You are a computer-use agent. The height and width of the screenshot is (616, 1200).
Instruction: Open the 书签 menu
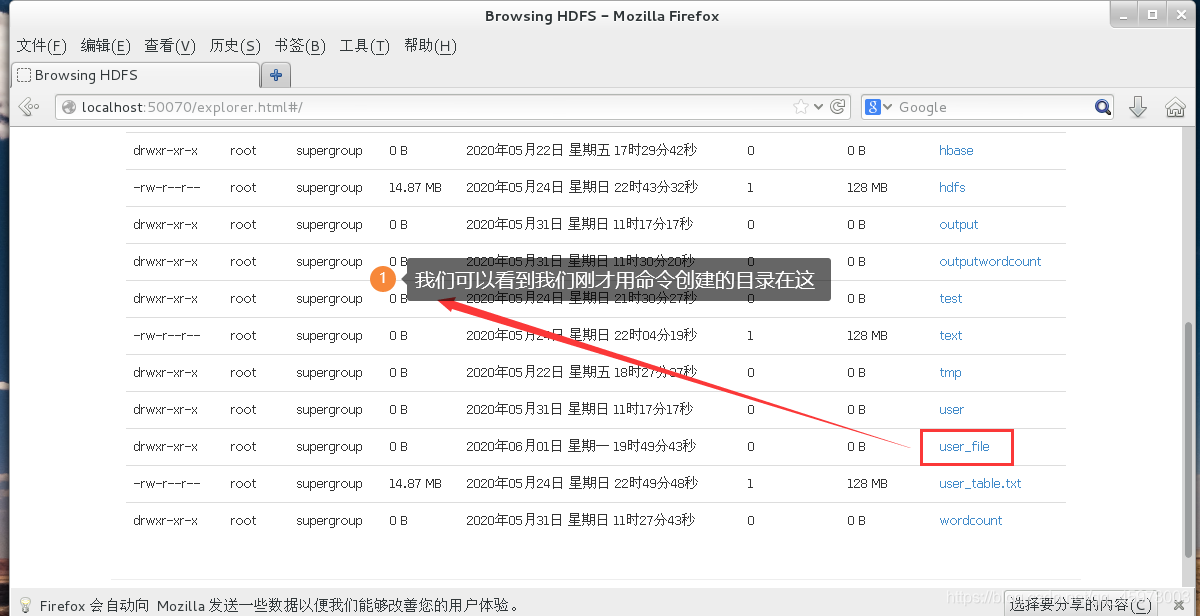(299, 45)
